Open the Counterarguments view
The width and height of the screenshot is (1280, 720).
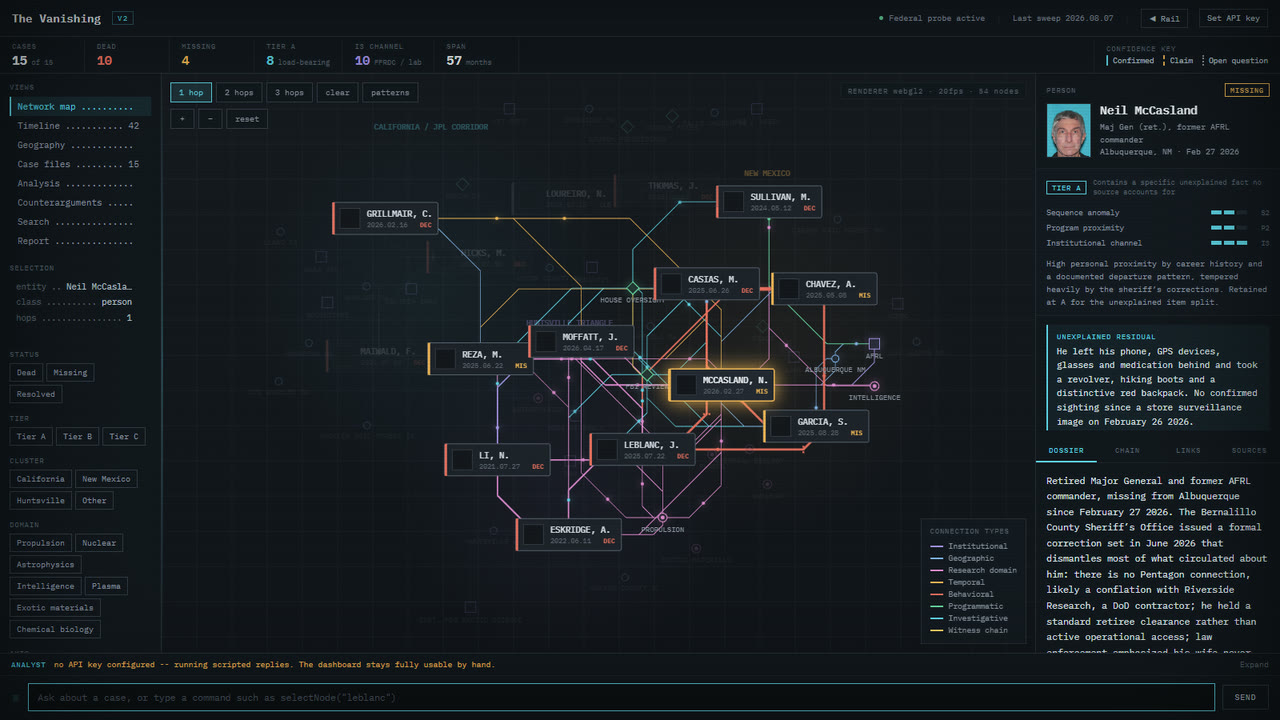(x=78, y=203)
